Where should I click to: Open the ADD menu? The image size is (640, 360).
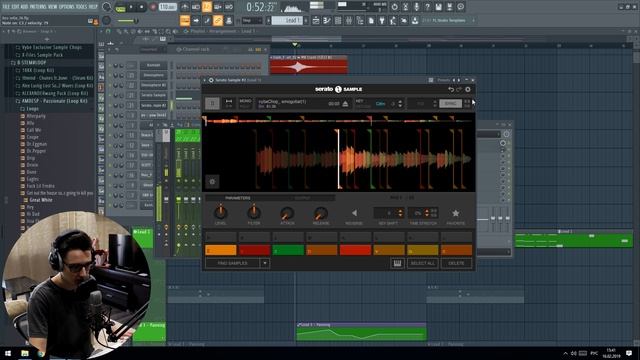point(24,7)
